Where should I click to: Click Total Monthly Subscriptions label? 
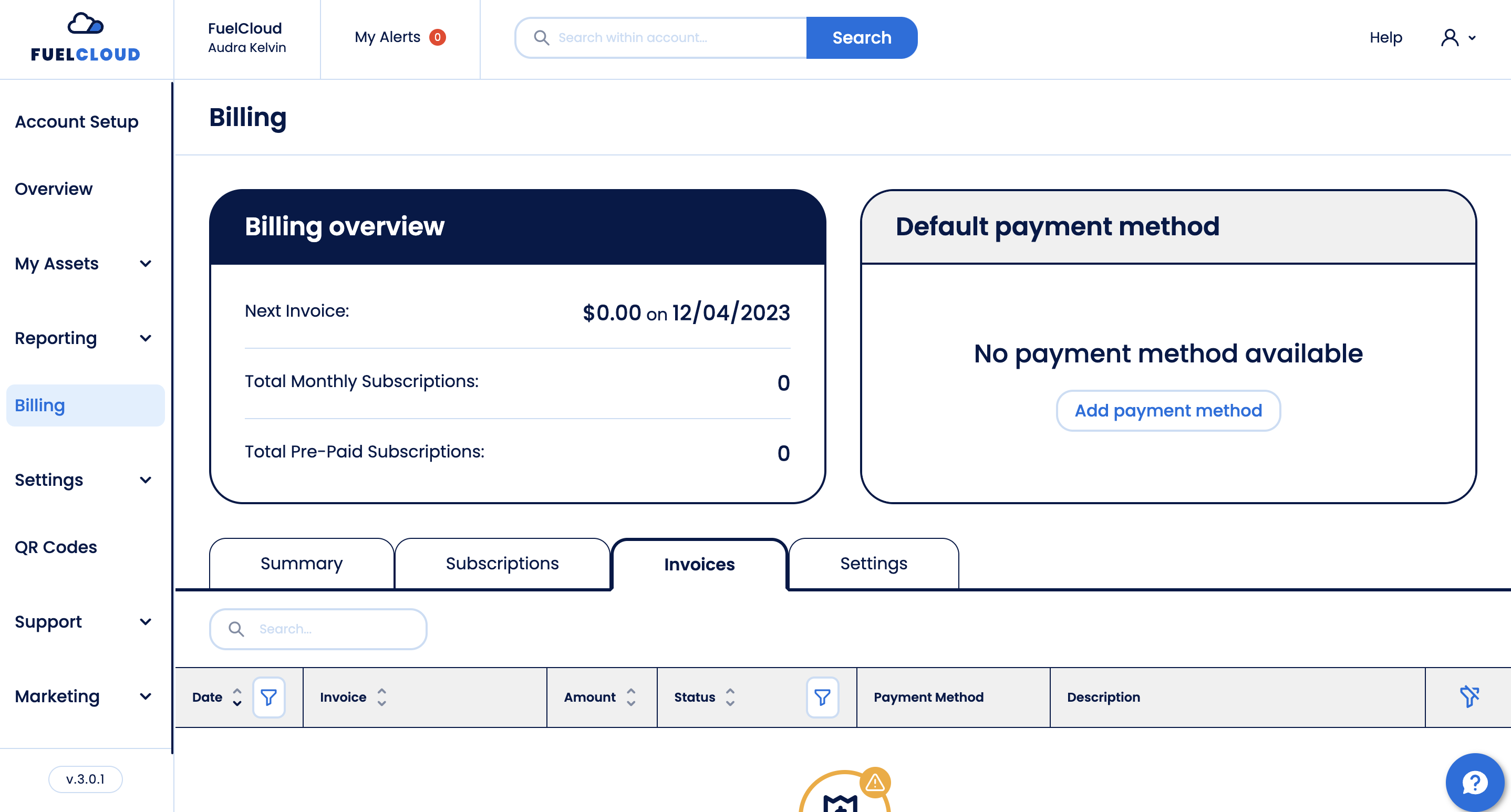[x=361, y=381]
